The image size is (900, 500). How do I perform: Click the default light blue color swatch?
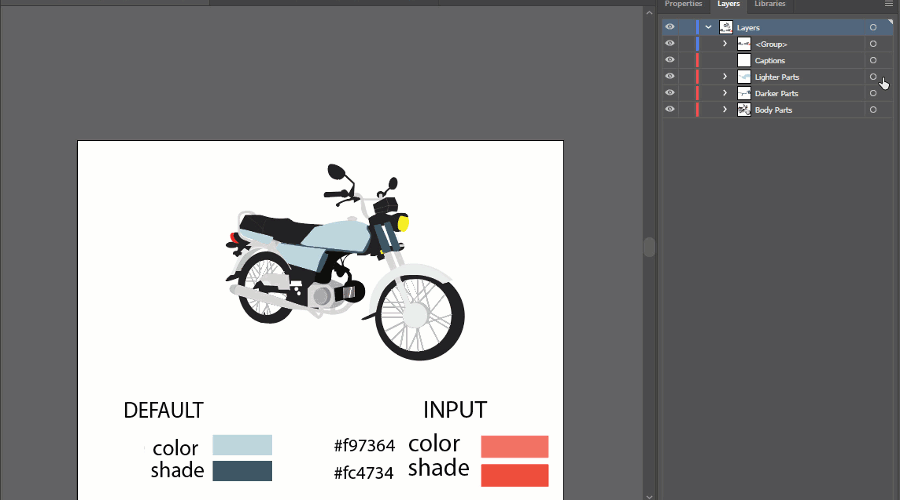coord(242,445)
